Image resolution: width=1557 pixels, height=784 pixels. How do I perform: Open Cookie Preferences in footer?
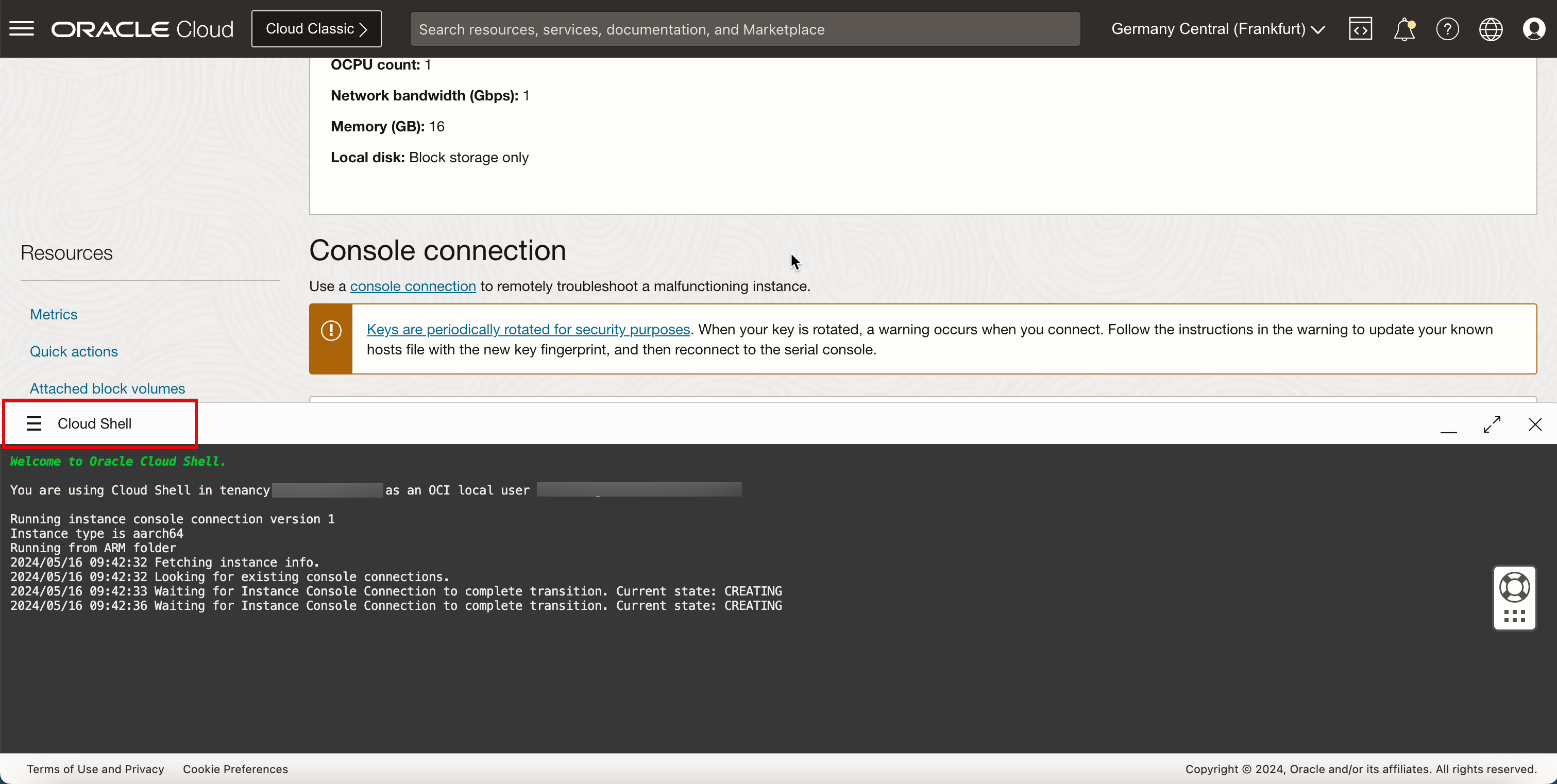point(235,769)
